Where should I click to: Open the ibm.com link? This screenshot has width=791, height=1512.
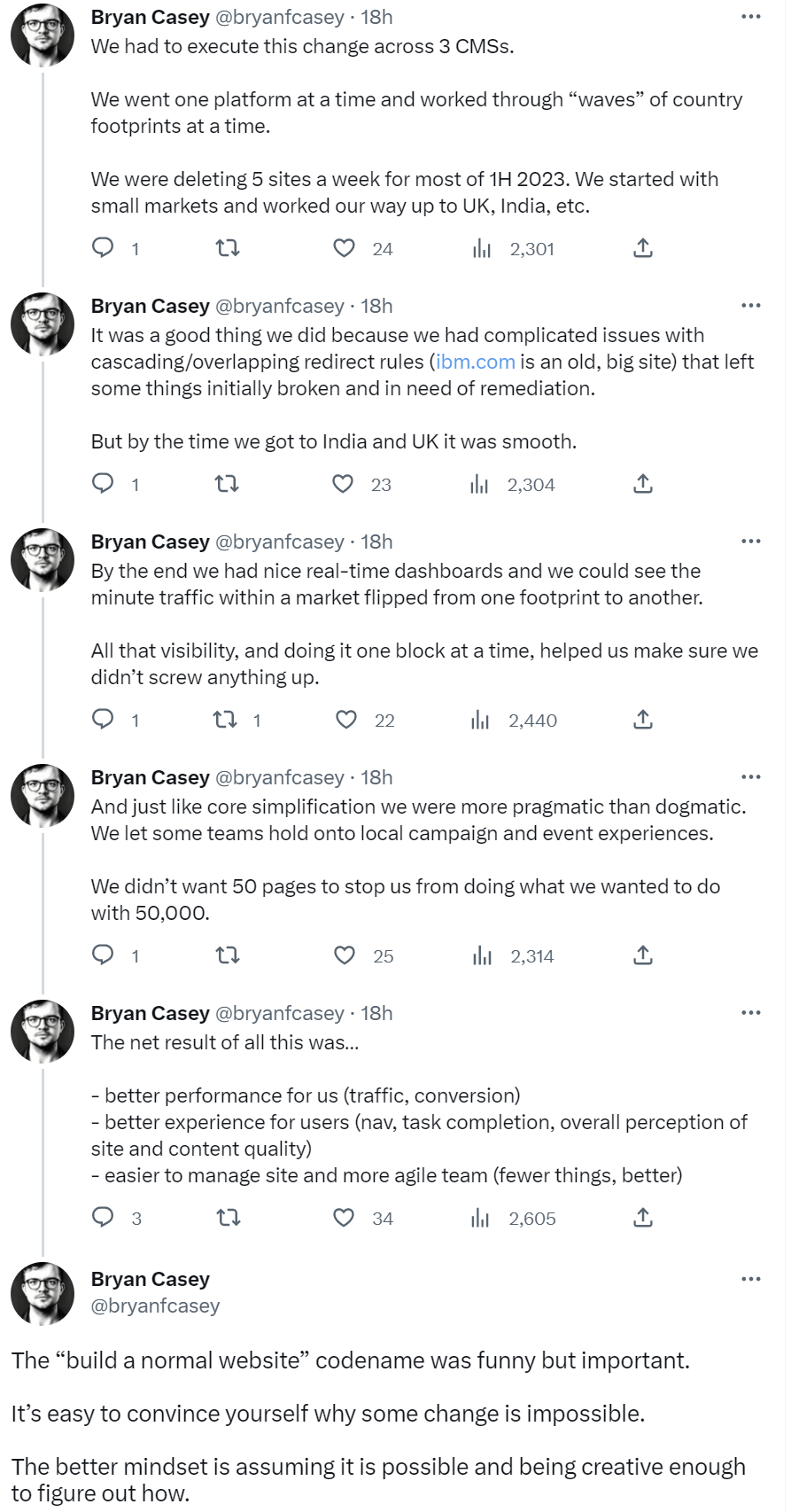[x=476, y=362]
